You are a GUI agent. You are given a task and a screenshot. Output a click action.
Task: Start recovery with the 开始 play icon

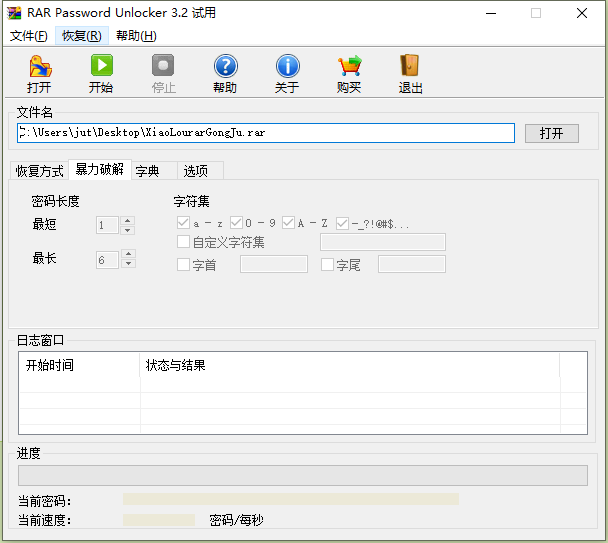tap(102, 65)
